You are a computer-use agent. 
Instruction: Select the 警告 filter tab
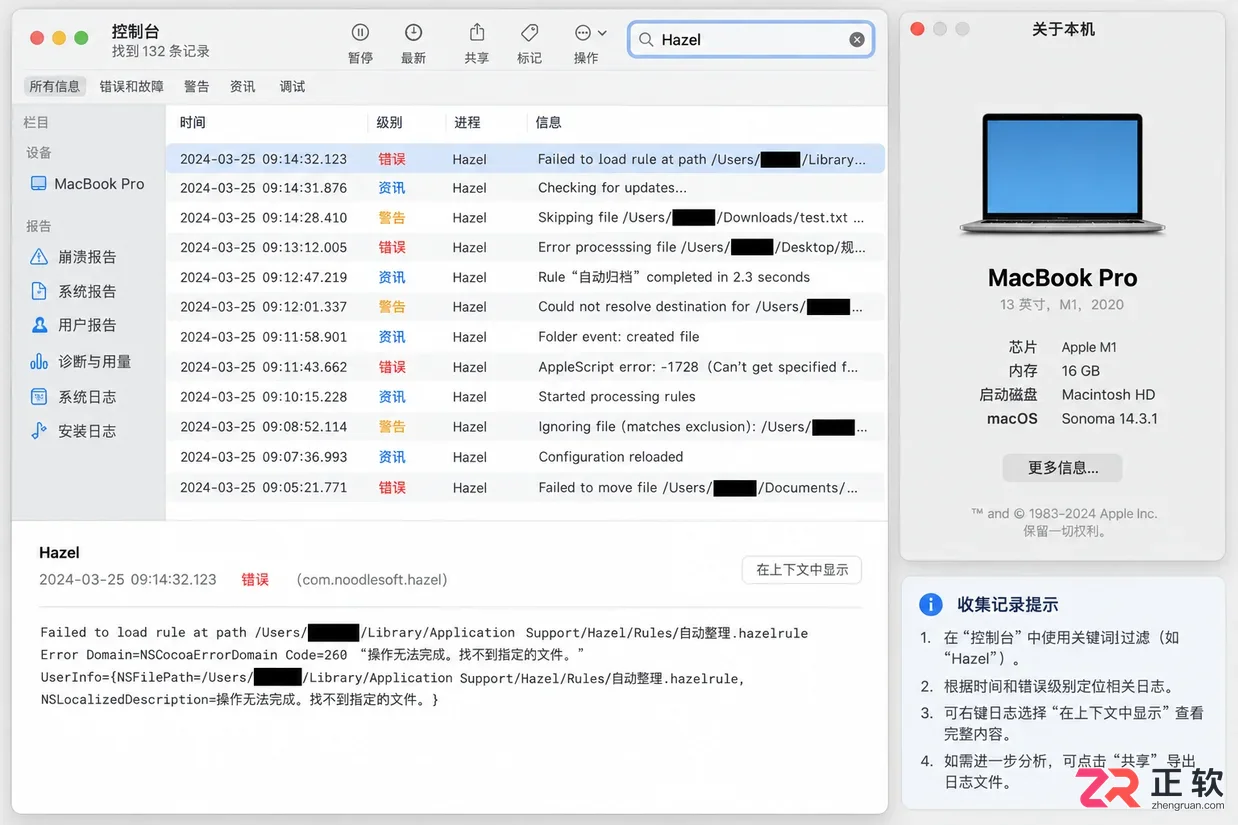click(197, 87)
